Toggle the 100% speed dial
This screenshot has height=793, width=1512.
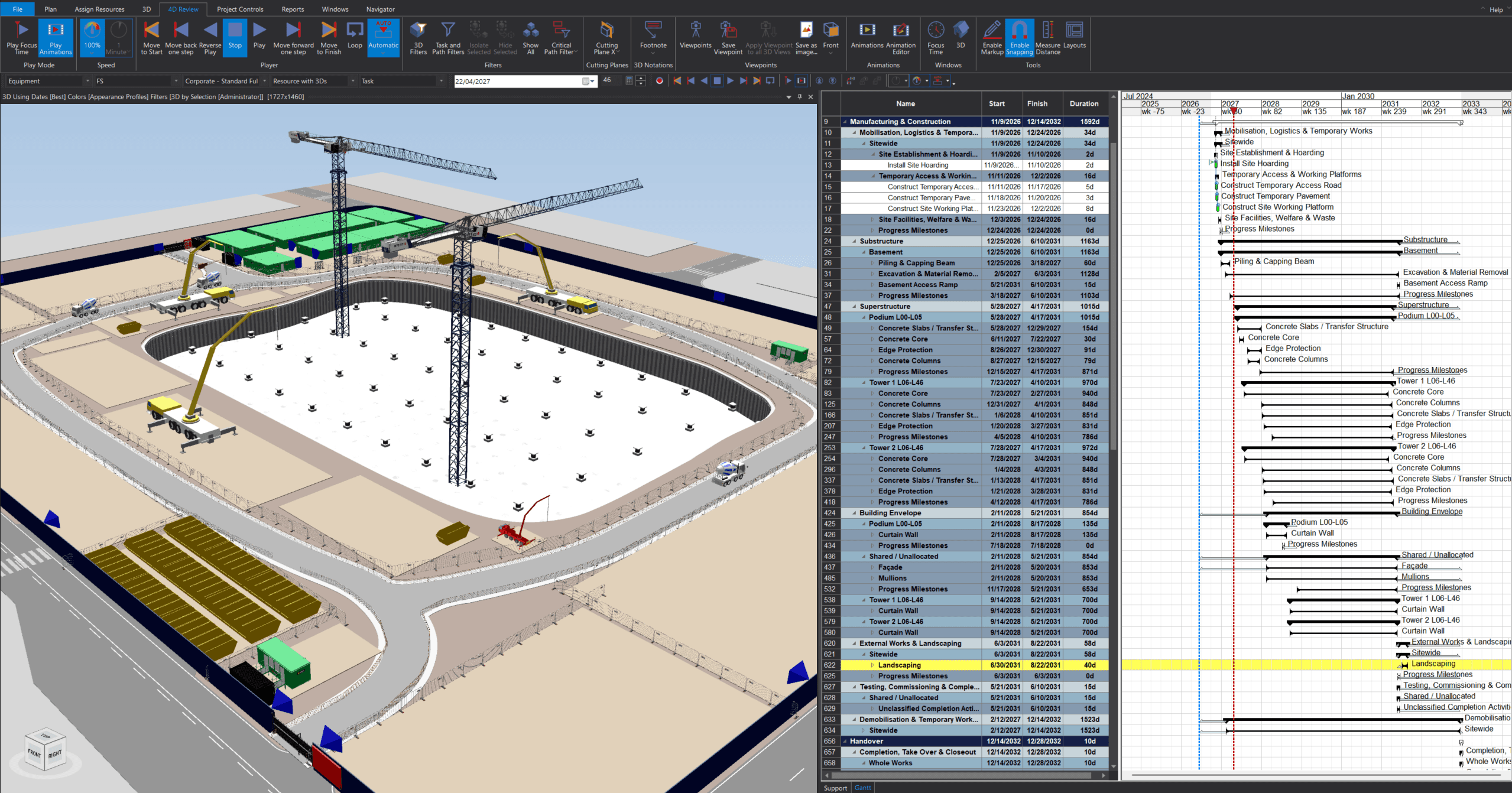click(x=92, y=38)
